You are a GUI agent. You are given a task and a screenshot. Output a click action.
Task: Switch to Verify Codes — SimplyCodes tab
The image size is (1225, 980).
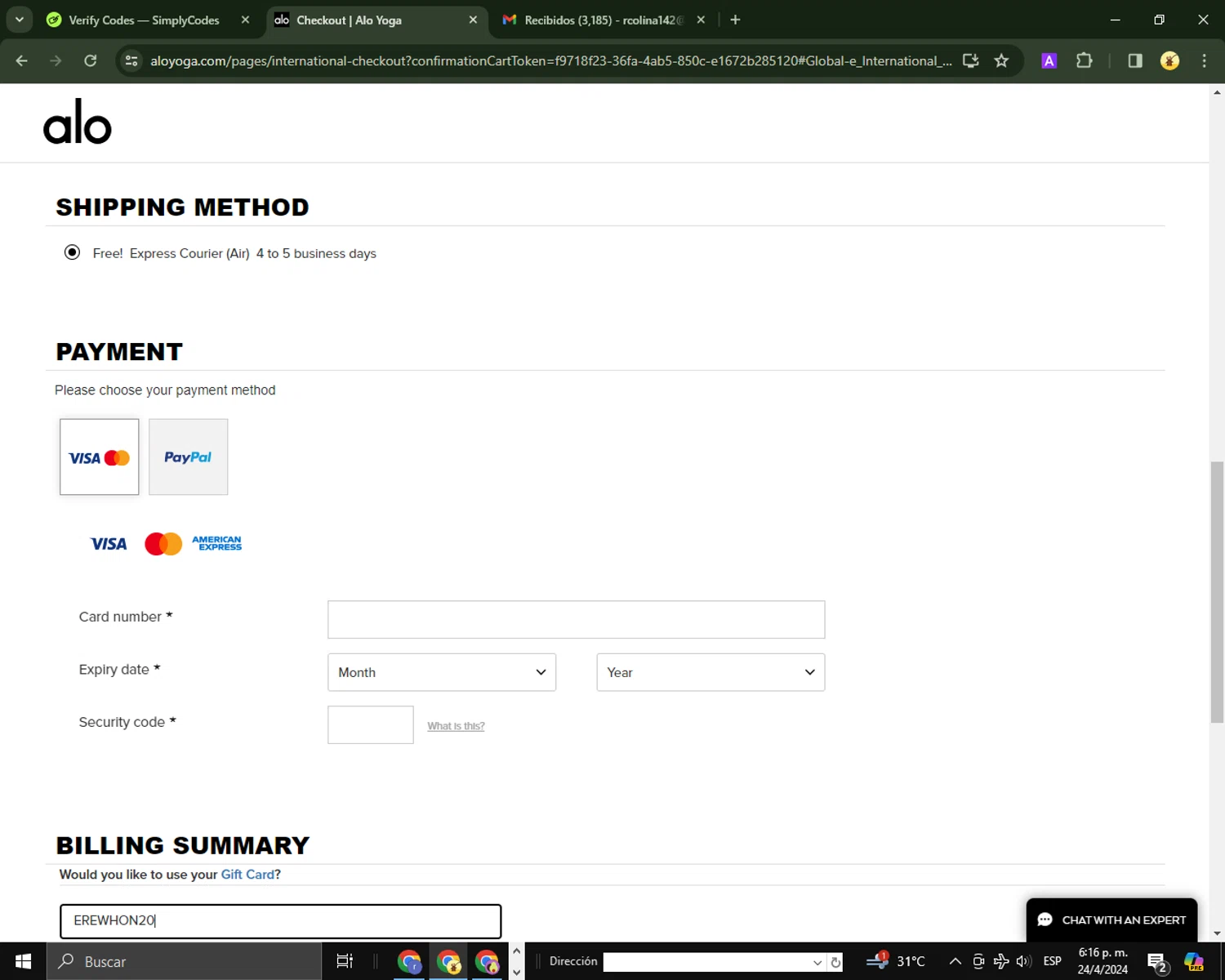(144, 20)
